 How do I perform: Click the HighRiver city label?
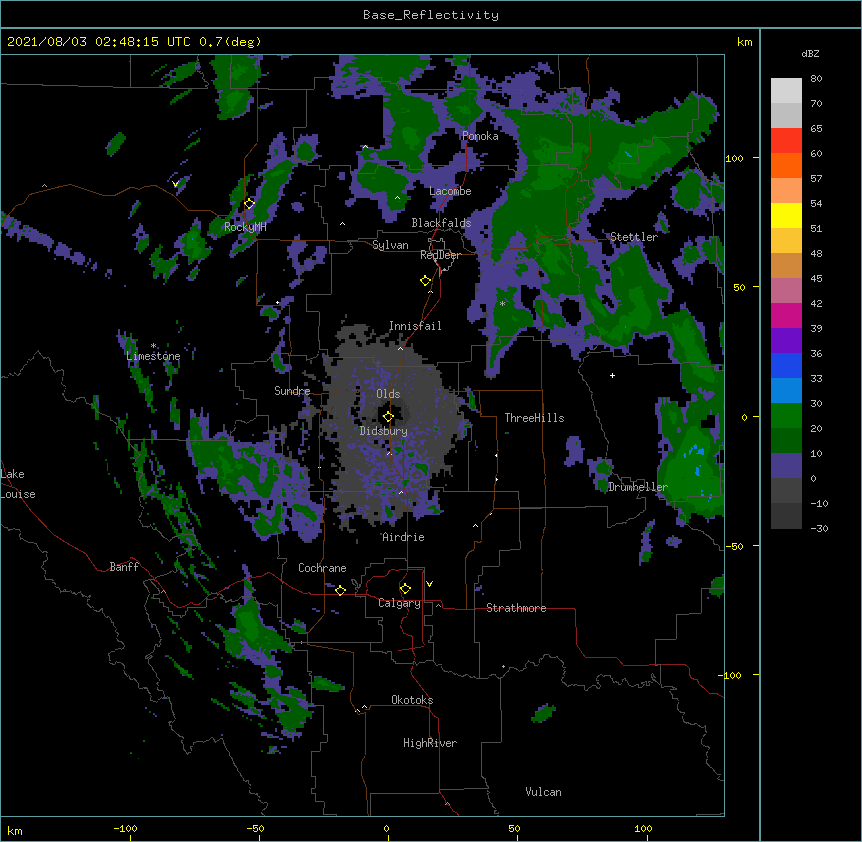tap(430, 743)
